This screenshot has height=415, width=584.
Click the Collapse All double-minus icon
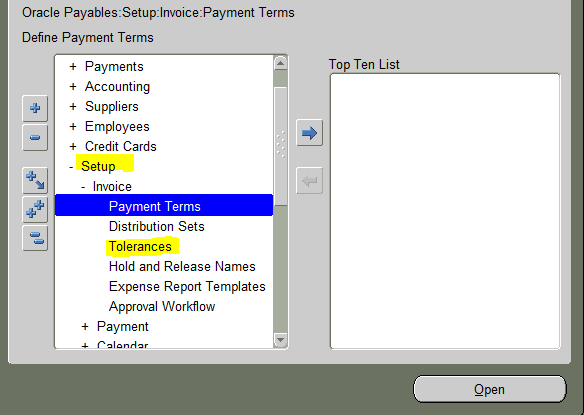35,238
